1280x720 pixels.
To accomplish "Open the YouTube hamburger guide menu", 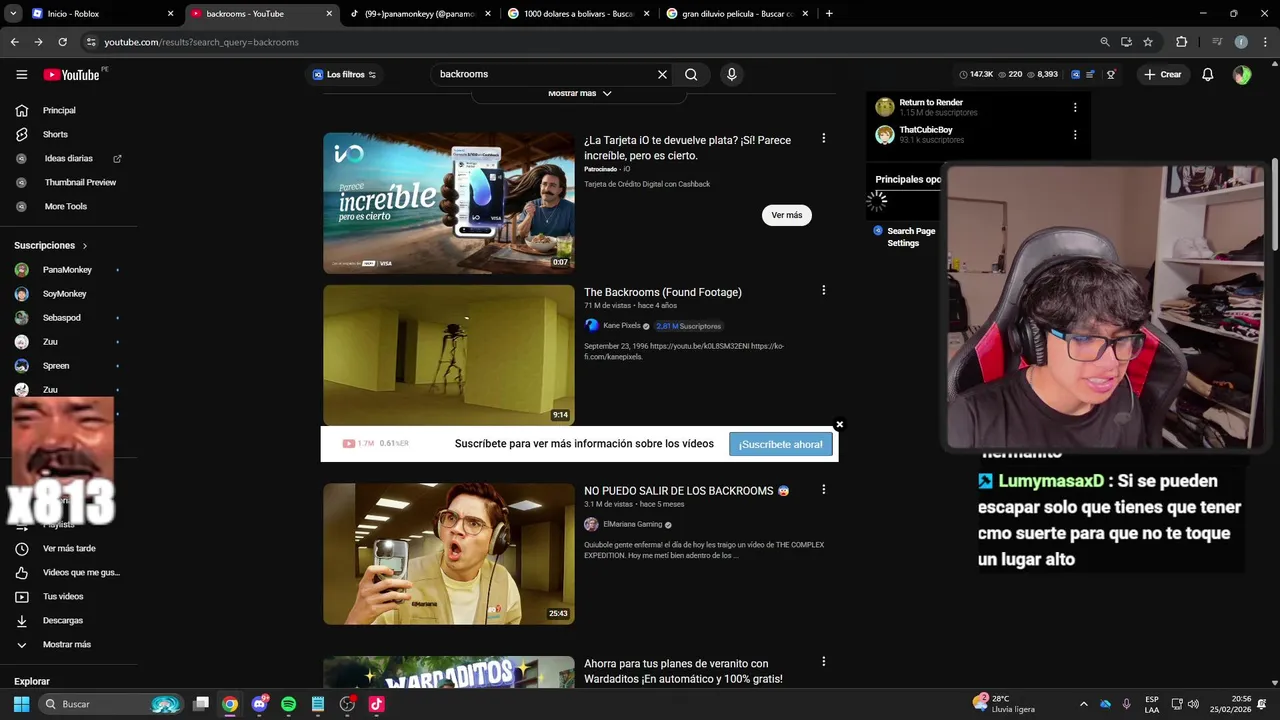I will (x=21, y=74).
